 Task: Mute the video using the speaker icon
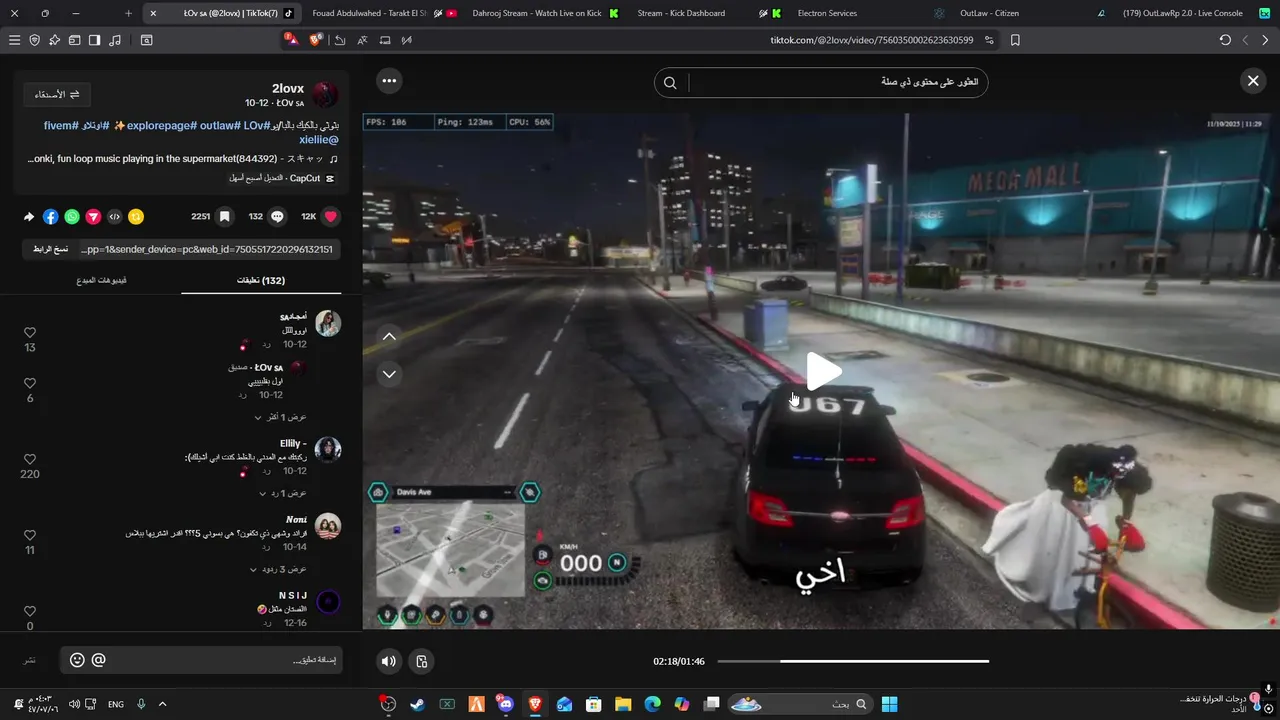[x=389, y=661]
